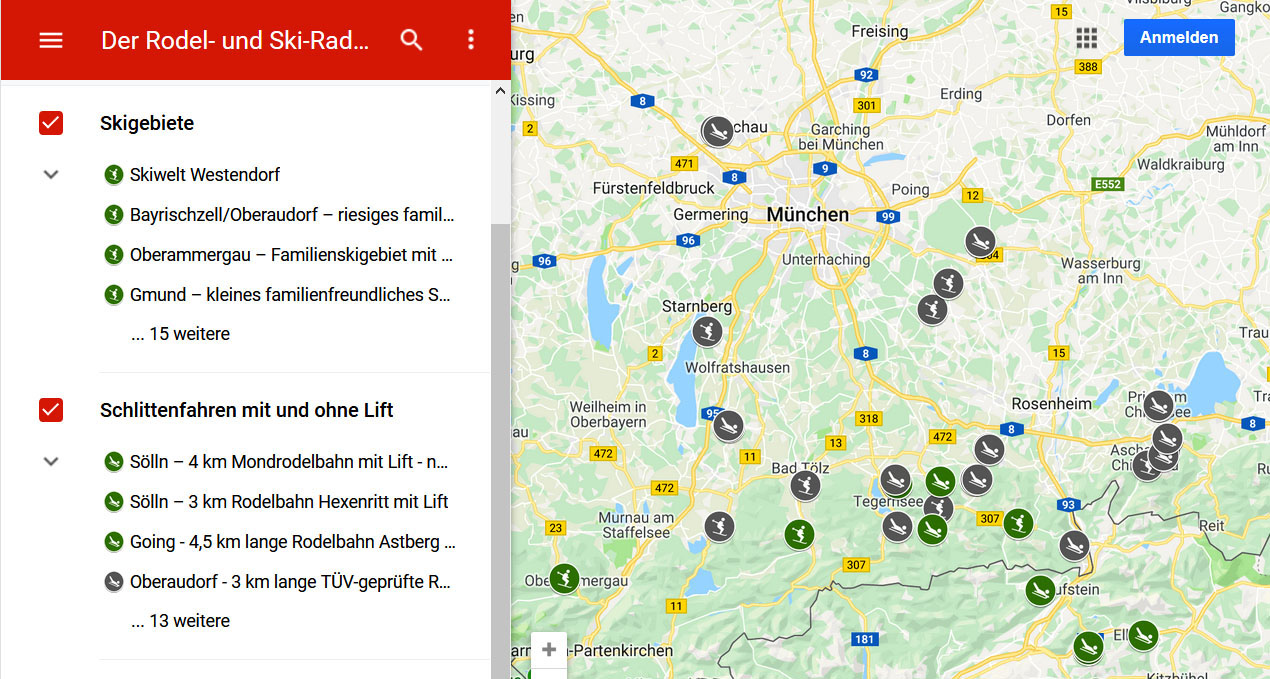
Task: Open the green ski marker on Oberammergau
Action: click(x=565, y=577)
